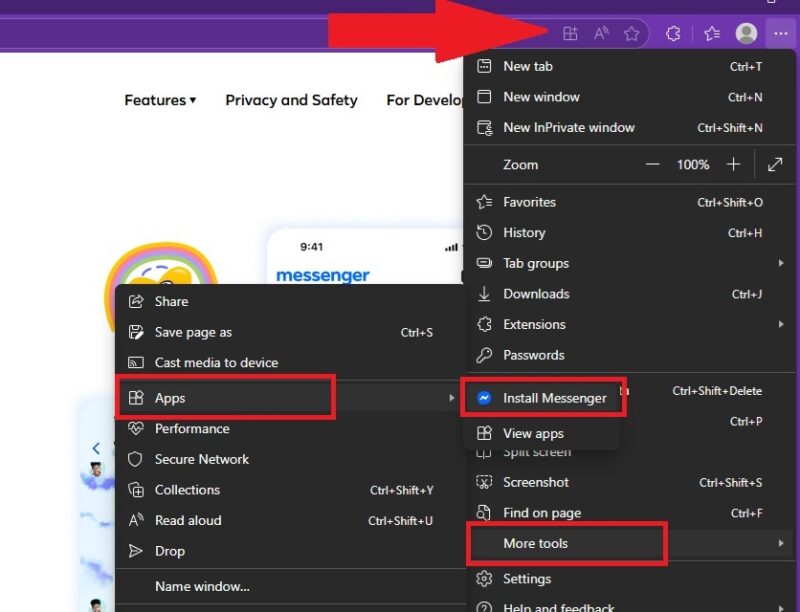Enter full screen via the diagonal arrow icon

click(x=776, y=164)
